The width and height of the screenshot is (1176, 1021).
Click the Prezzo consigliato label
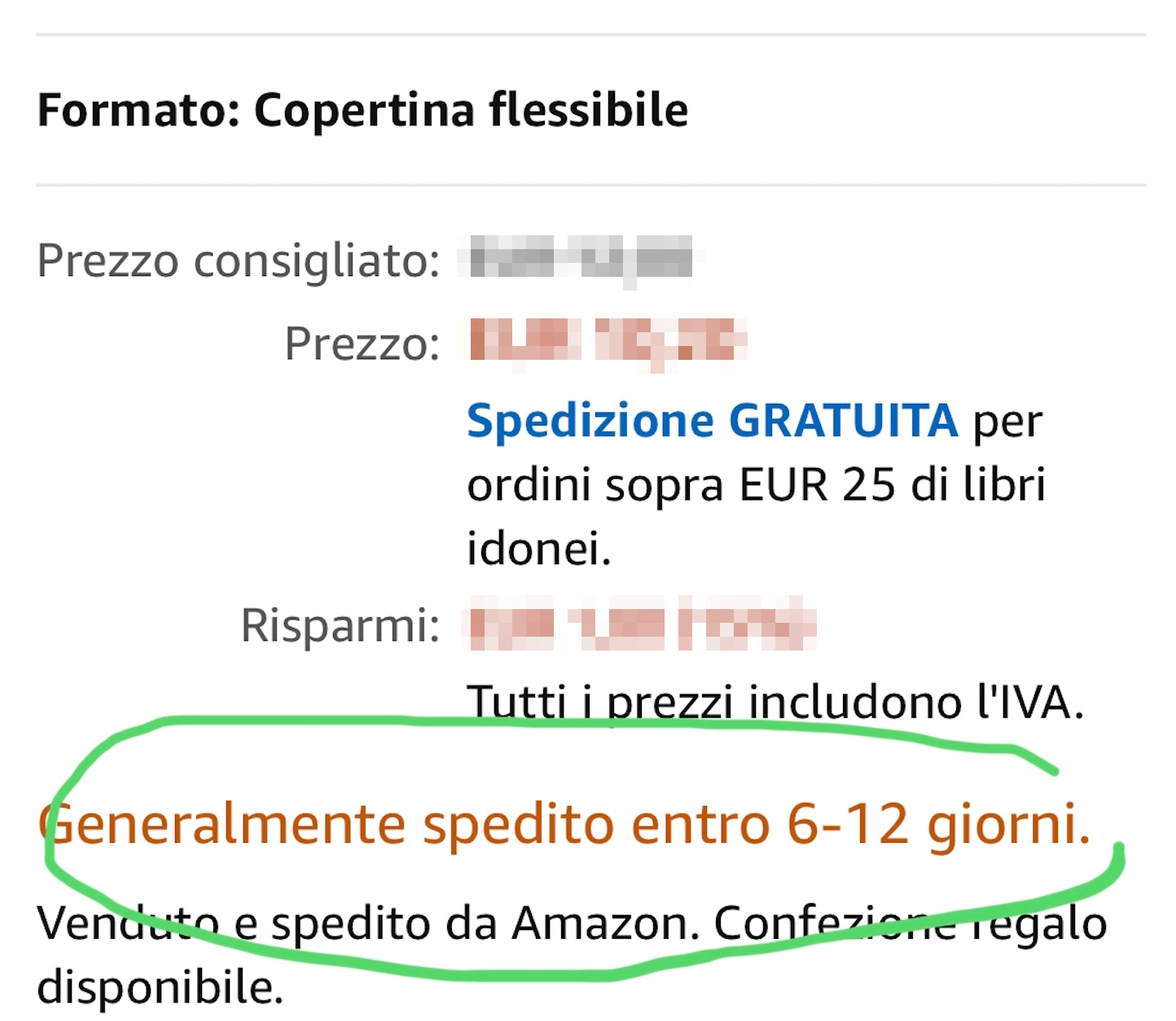(x=238, y=261)
